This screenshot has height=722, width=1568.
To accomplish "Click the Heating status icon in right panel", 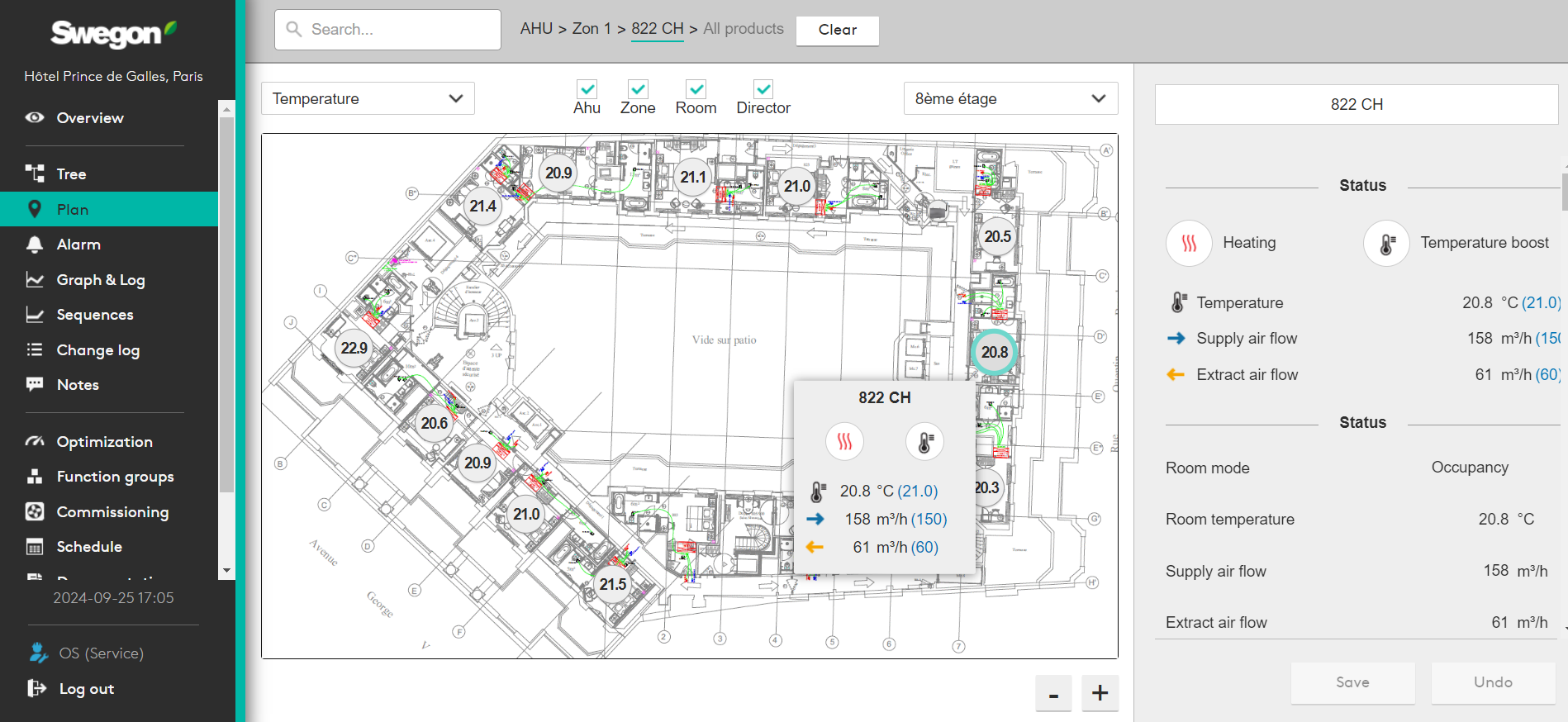I will pyautogui.click(x=1189, y=243).
